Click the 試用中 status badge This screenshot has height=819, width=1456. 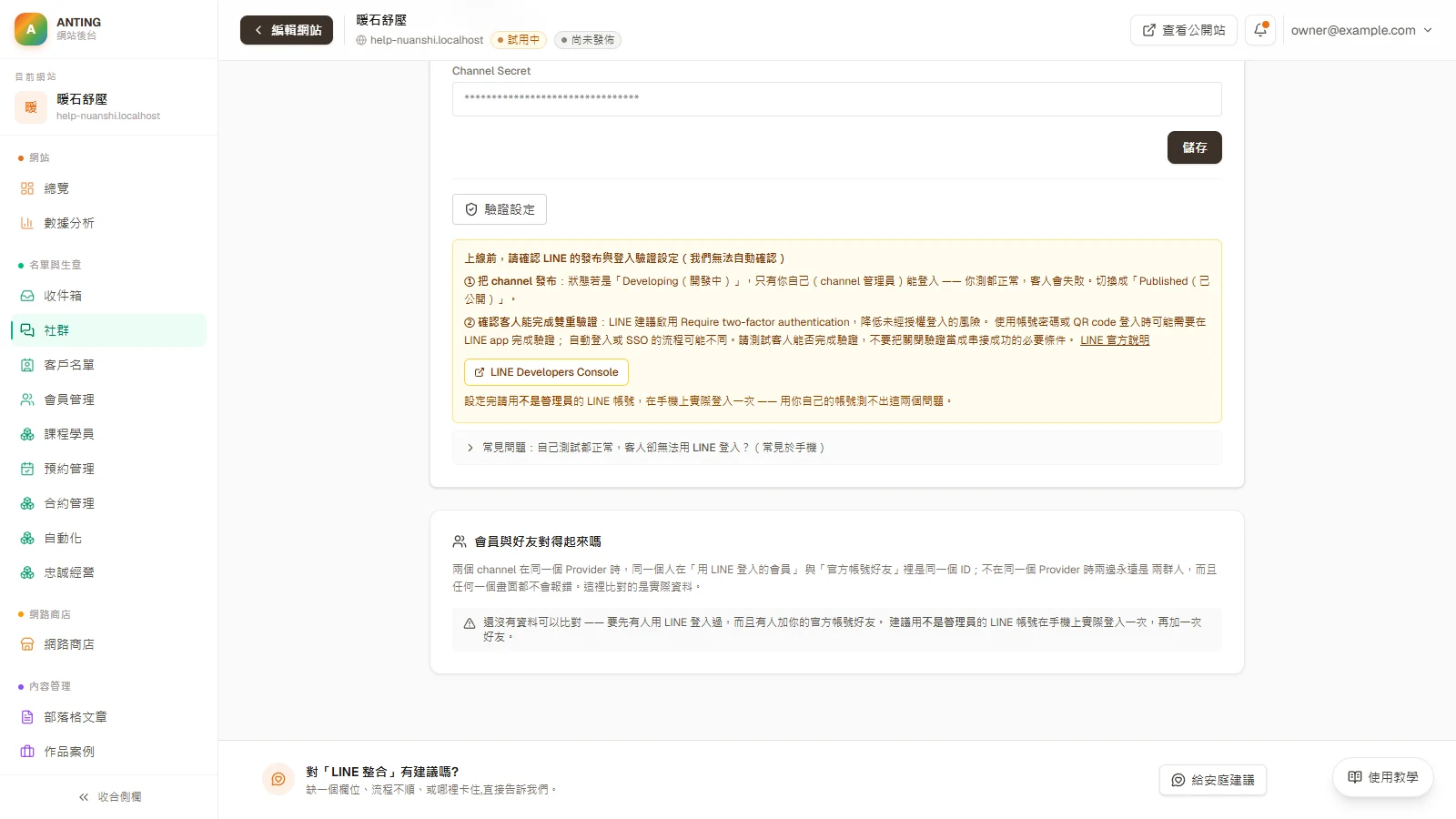coord(518,40)
